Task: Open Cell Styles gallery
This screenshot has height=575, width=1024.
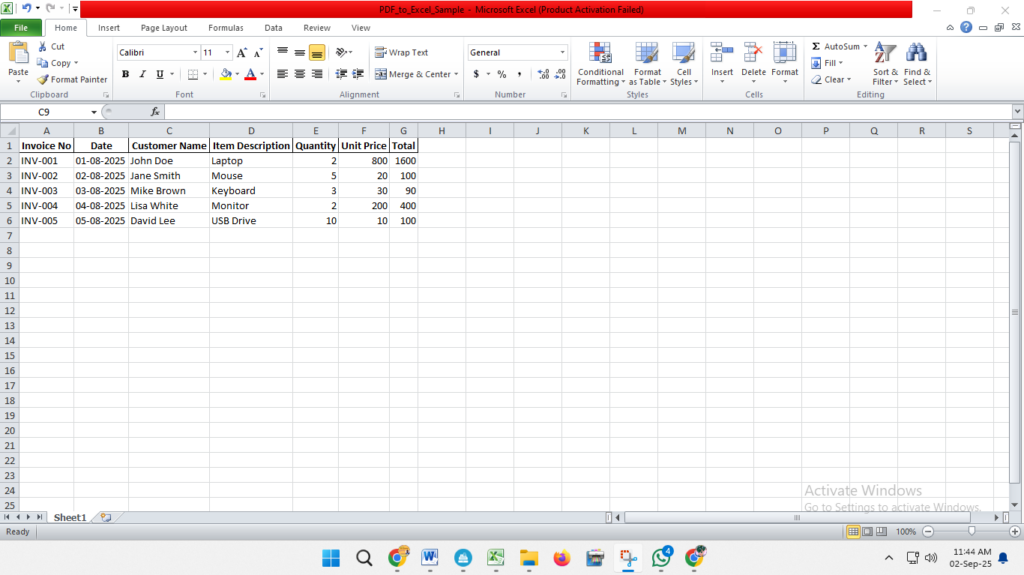Action: point(684,63)
